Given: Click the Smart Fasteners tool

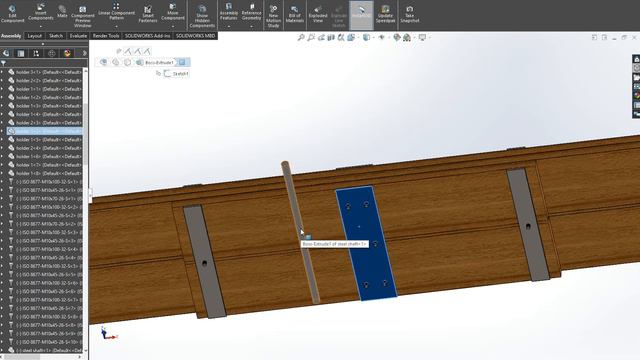Looking at the screenshot, I should coord(148,14).
